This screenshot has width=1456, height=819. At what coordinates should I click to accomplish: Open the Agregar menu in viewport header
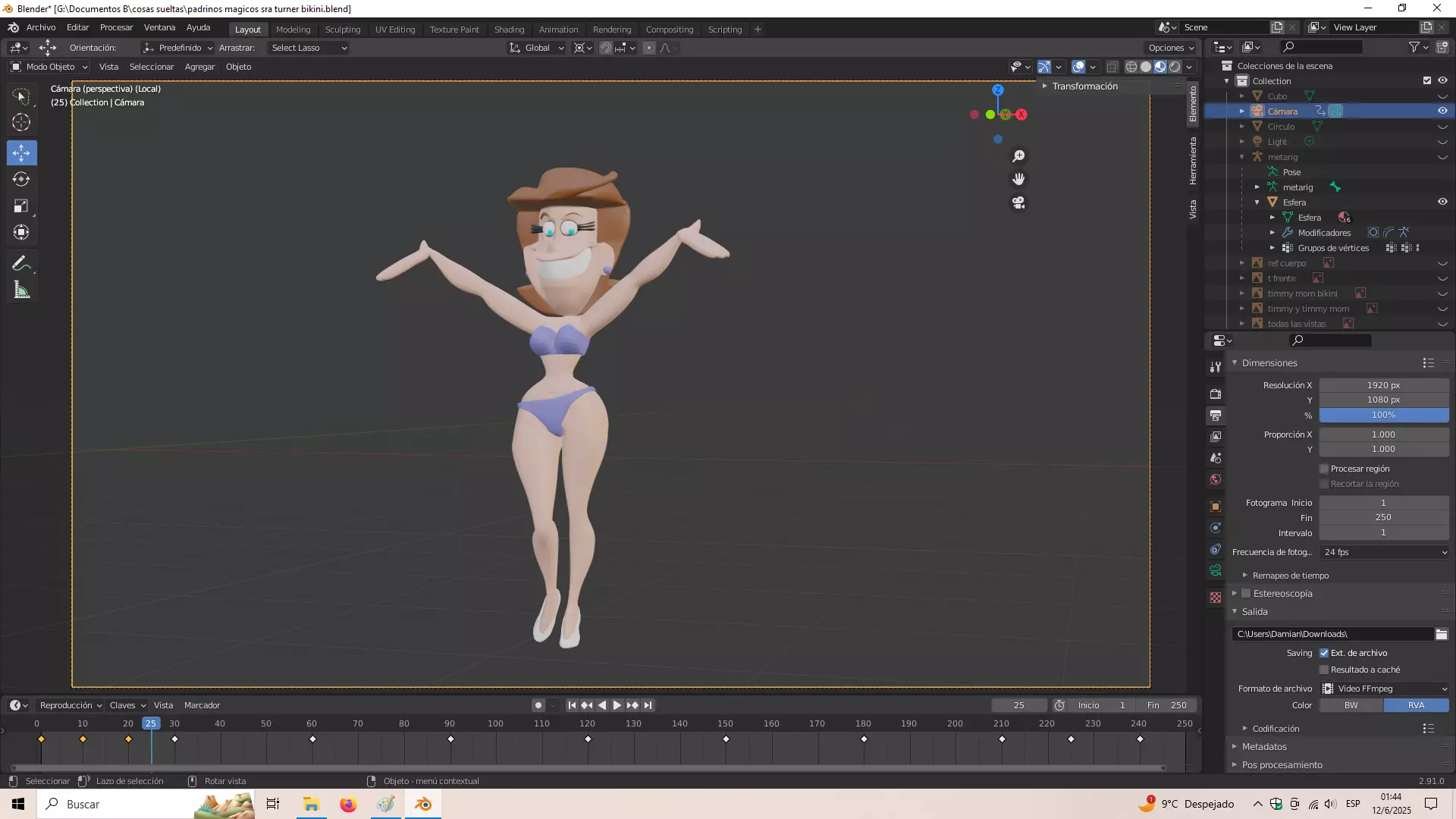point(199,67)
